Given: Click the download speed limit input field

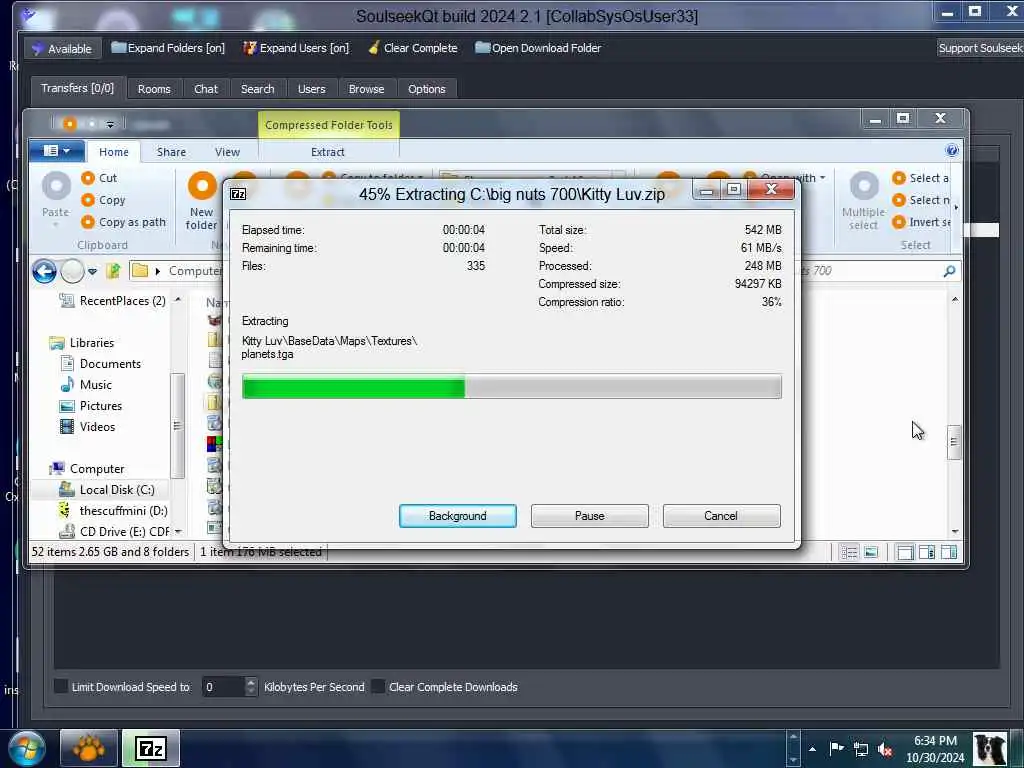Looking at the screenshot, I should click(223, 687).
